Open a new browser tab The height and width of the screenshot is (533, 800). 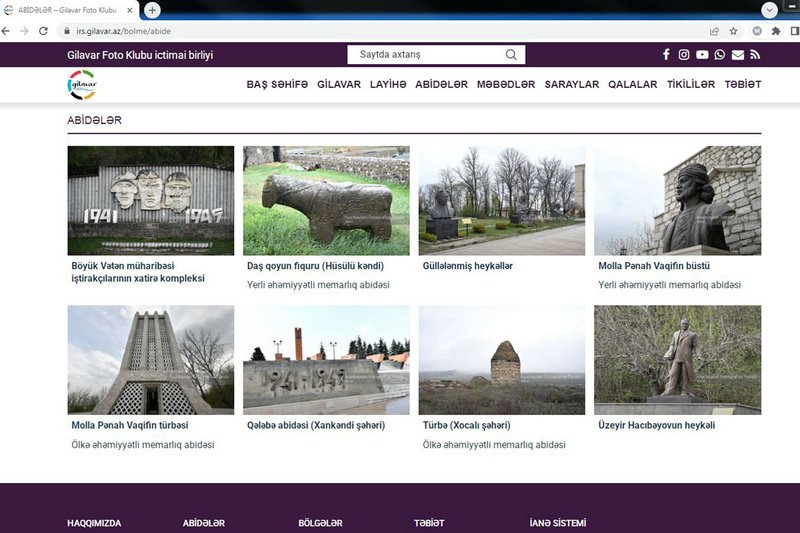(x=152, y=10)
